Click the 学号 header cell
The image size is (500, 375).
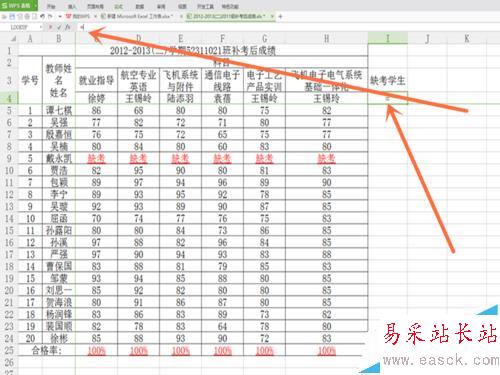click(x=30, y=80)
